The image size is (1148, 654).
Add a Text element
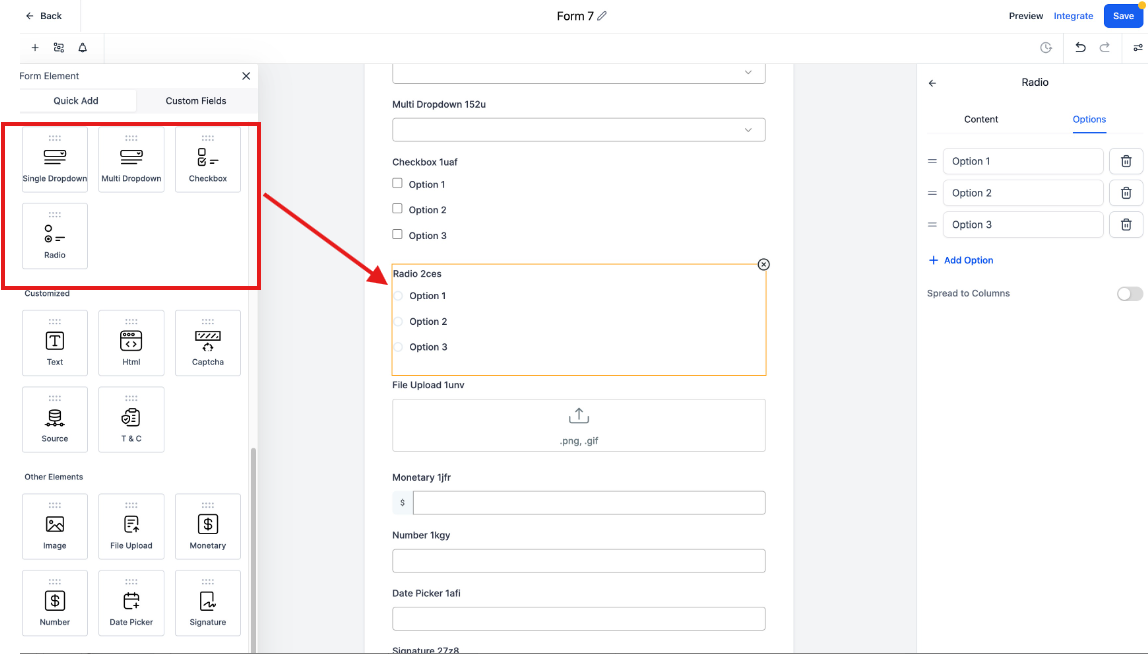(x=55, y=343)
